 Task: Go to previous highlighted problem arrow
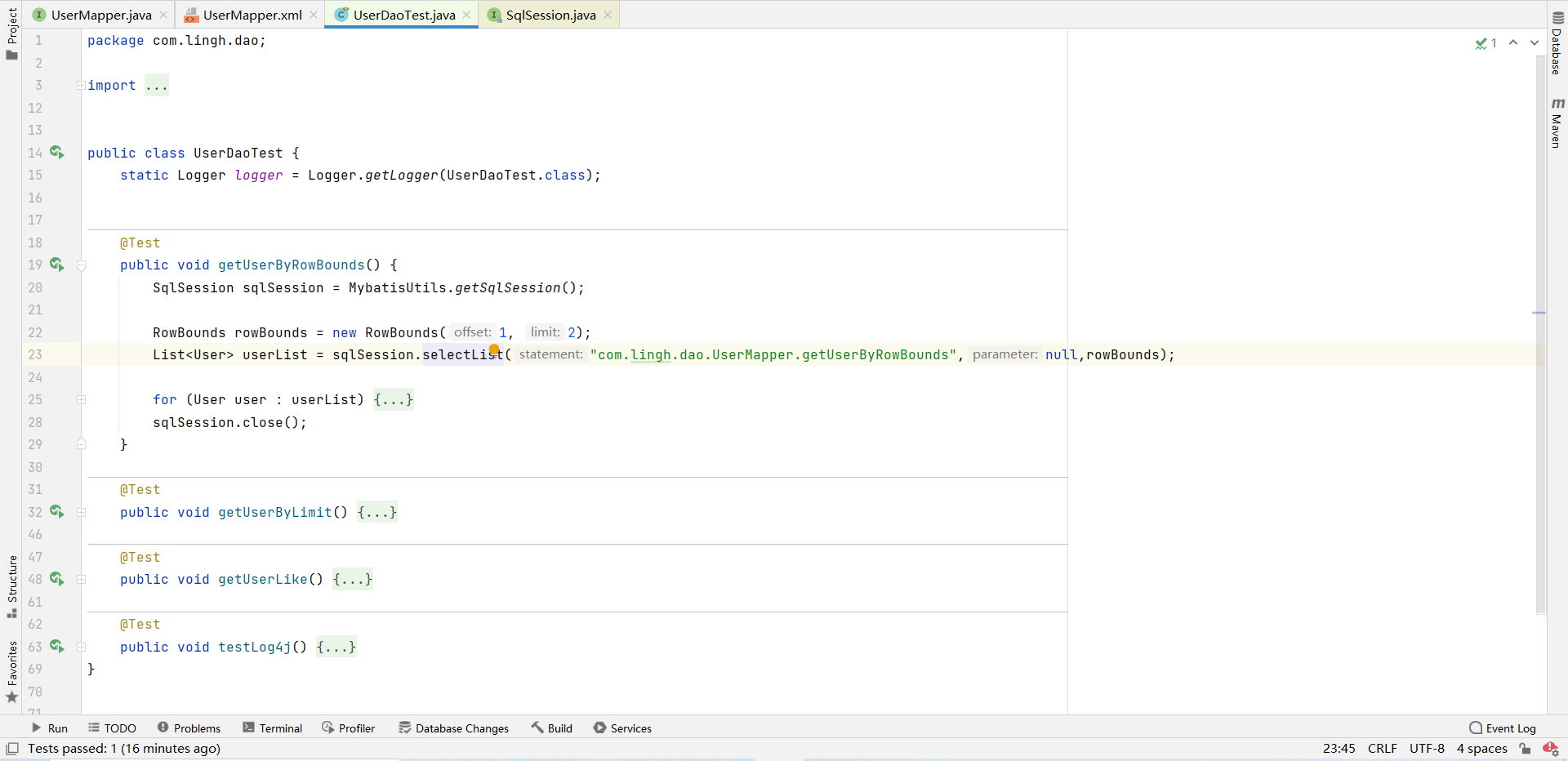(1513, 42)
